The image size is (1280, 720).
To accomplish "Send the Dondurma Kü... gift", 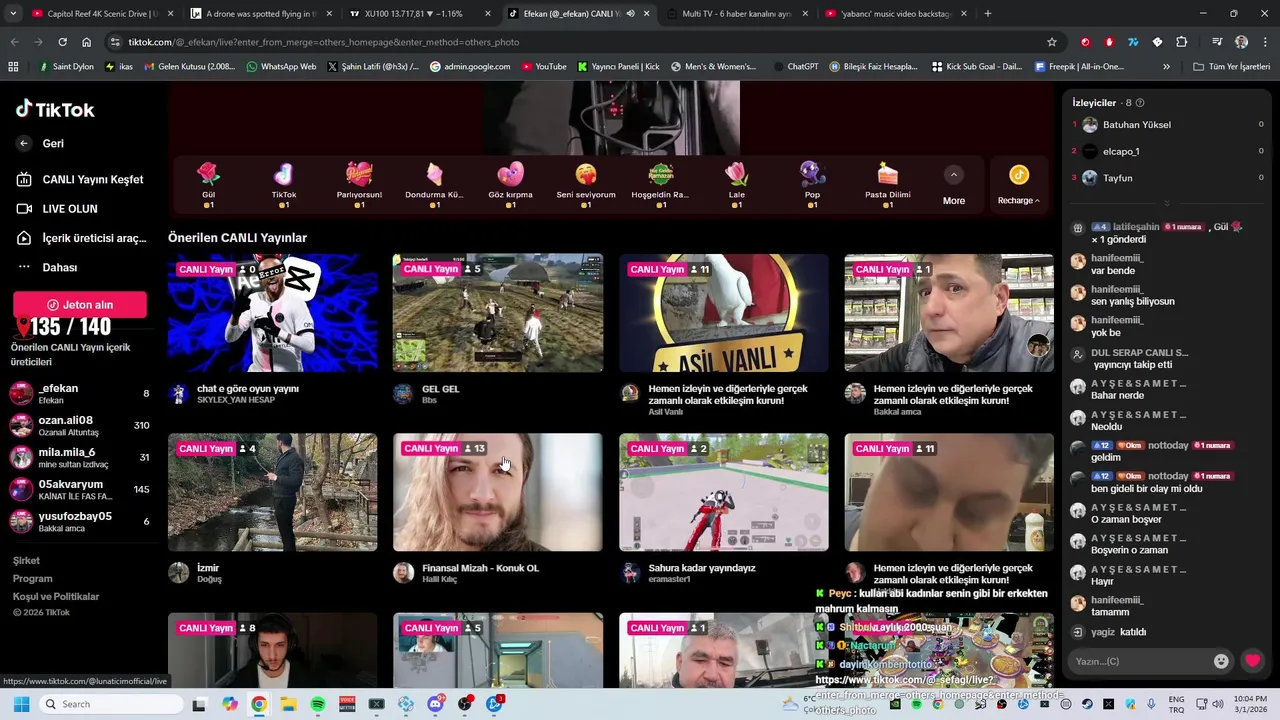I will click(434, 185).
